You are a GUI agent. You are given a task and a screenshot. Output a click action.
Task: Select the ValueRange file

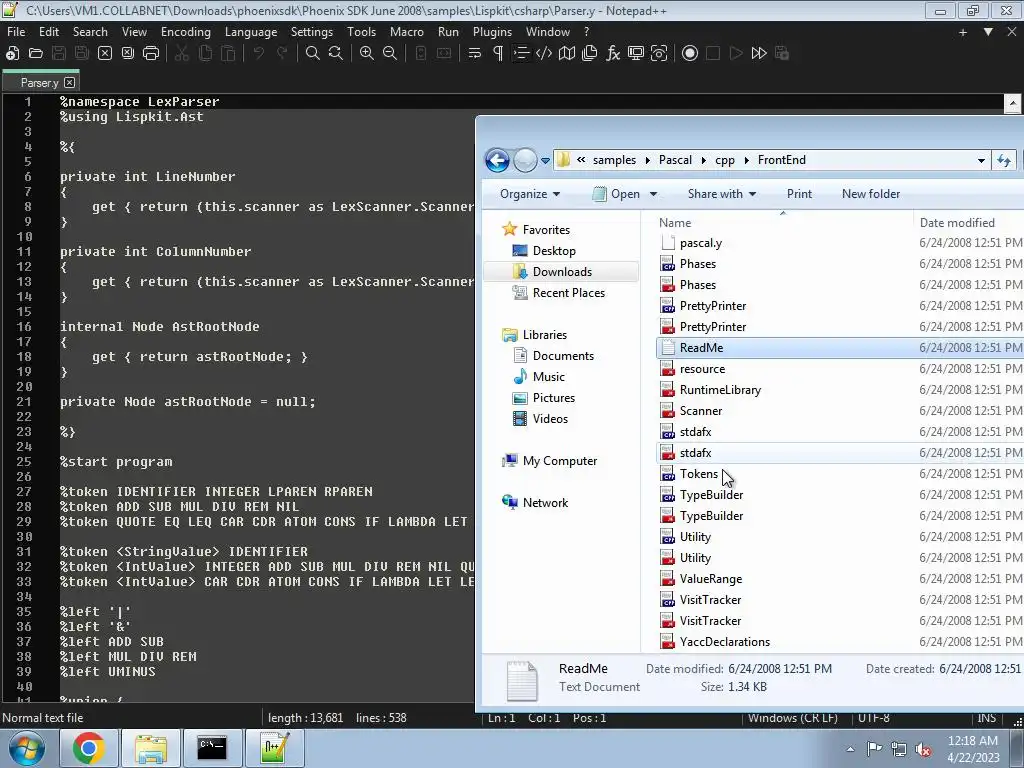(711, 579)
